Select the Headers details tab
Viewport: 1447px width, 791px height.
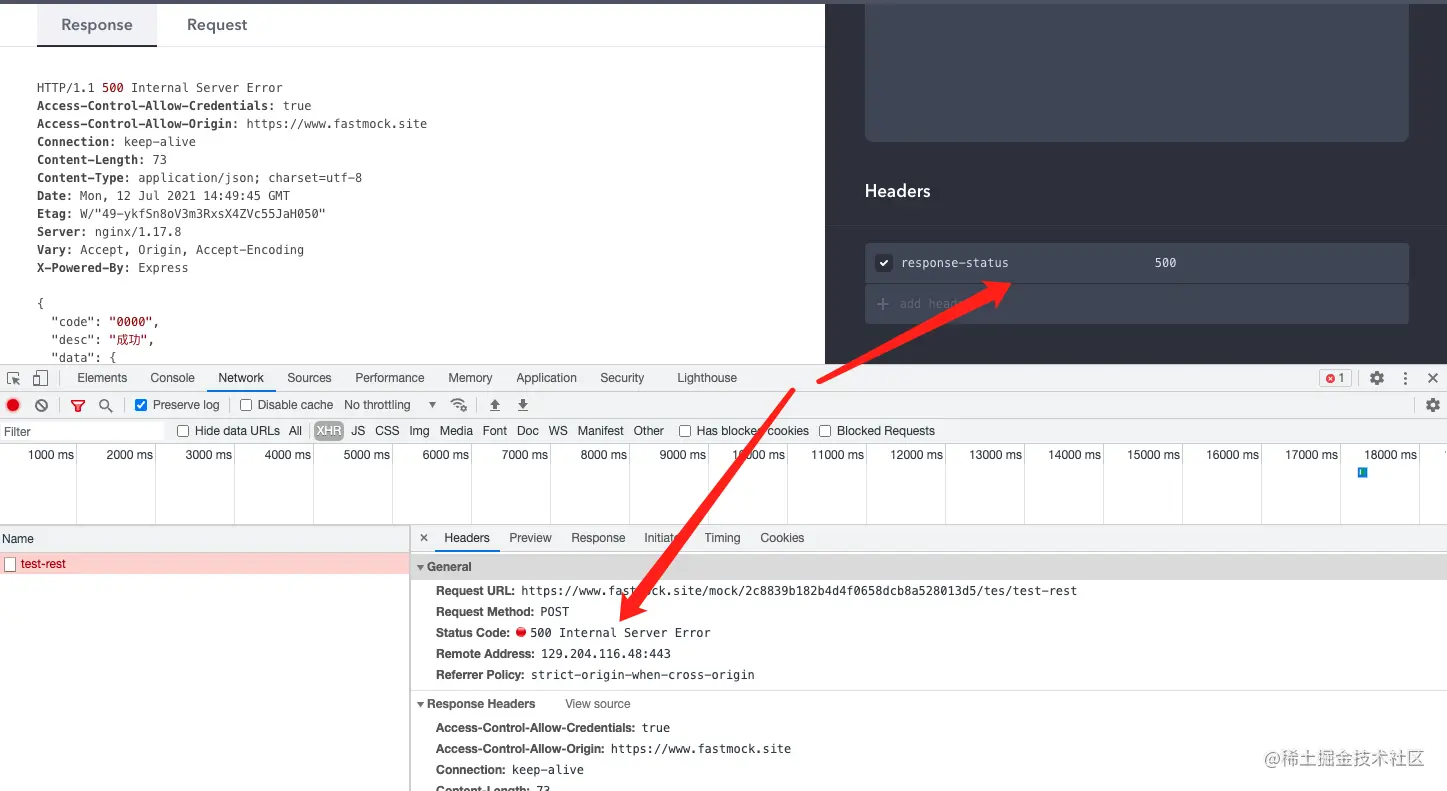click(467, 538)
